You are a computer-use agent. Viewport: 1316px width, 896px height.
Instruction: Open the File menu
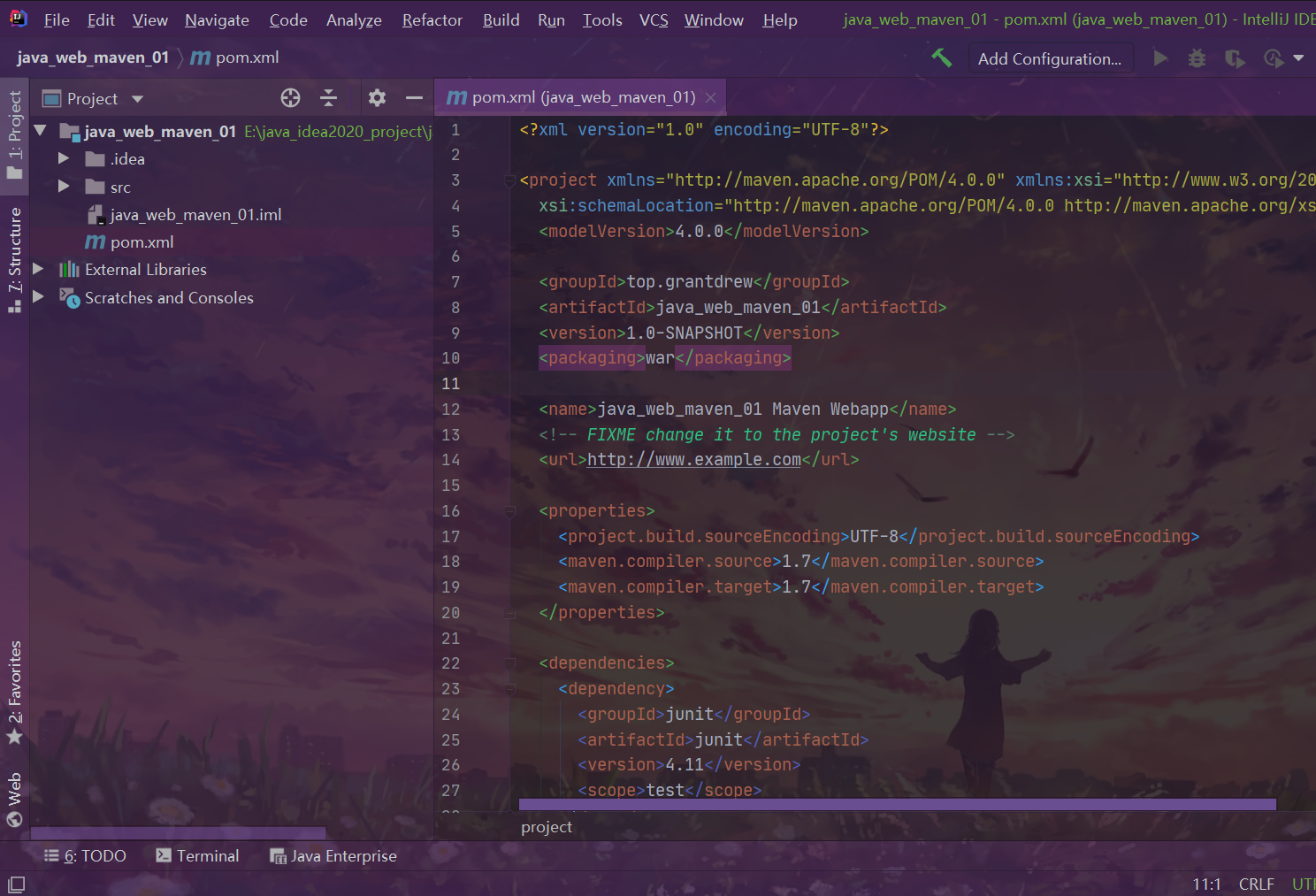[57, 19]
